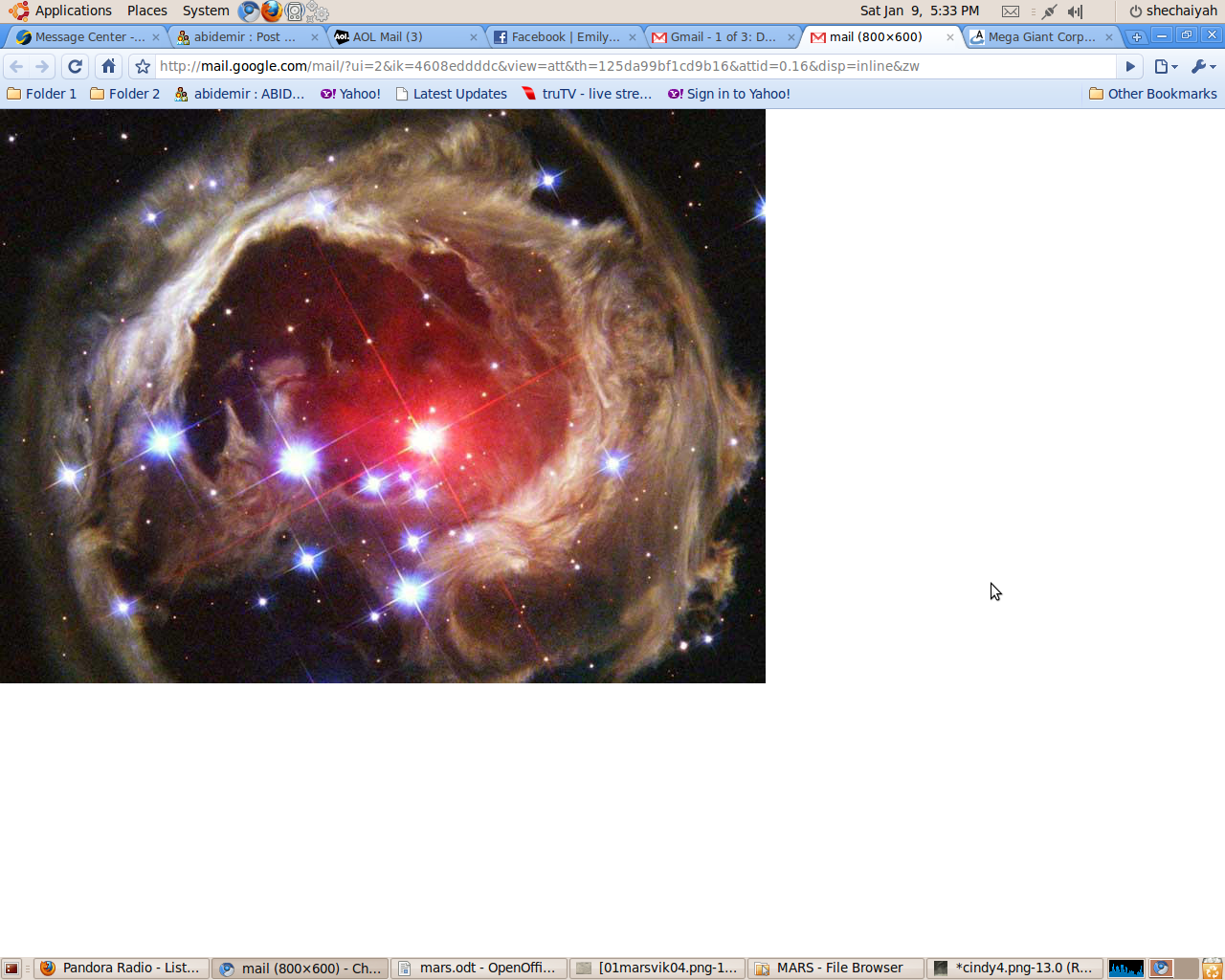Bookmark this page with the star icon
1225x980 pixels.
143,66
